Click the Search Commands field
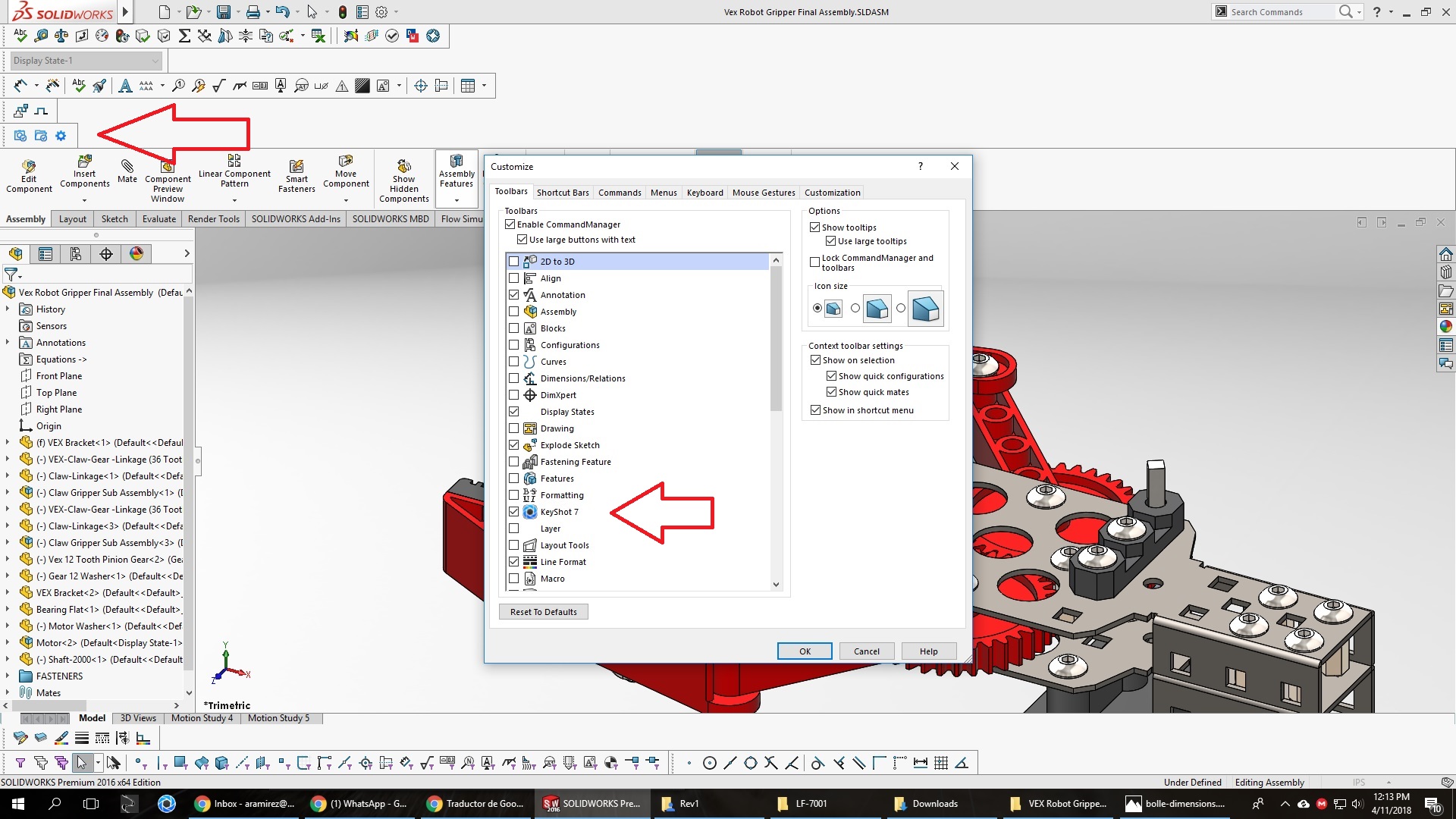 pos(1282,11)
